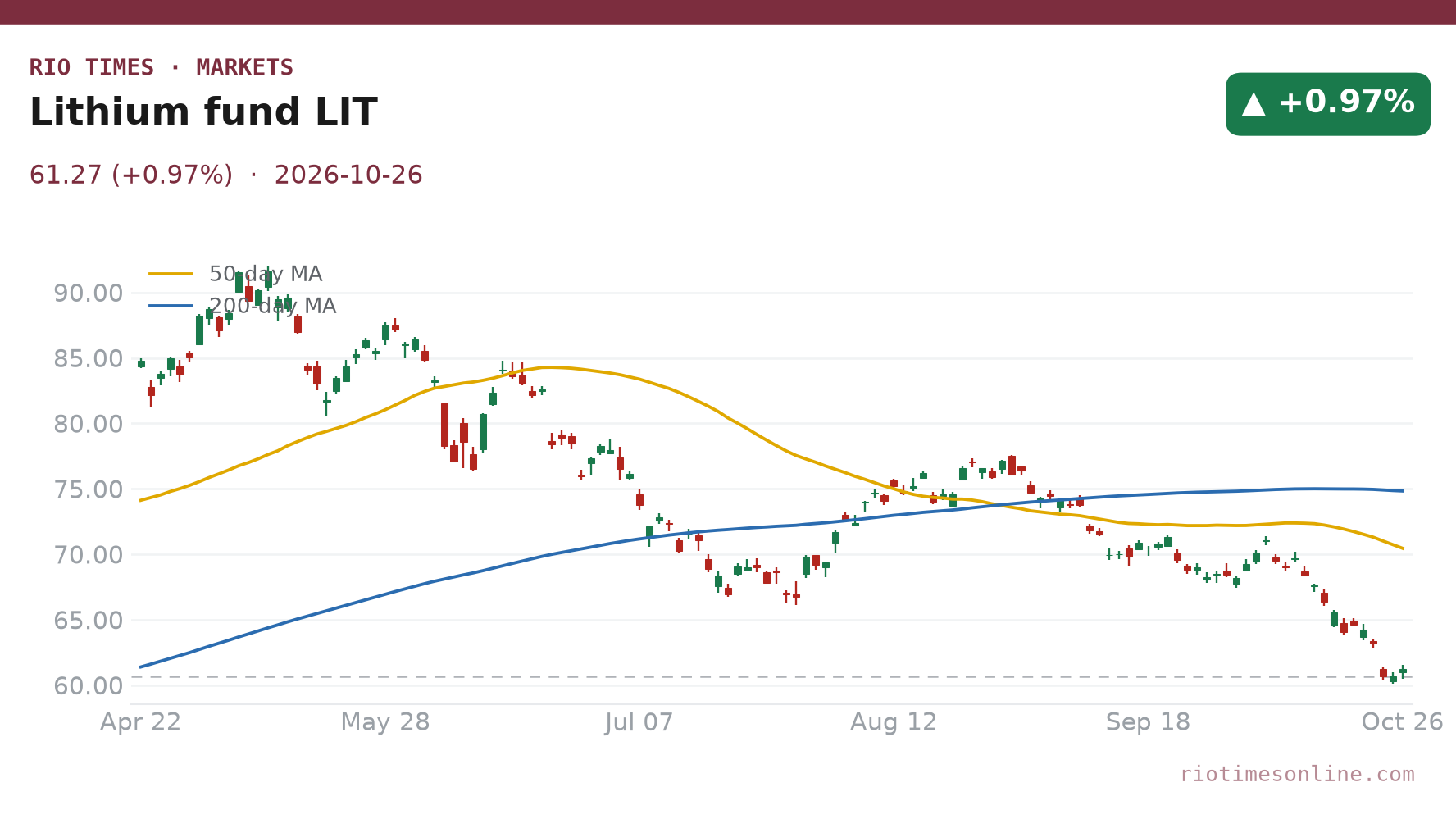Screen dimensions: 1456x819
Task: Click the 50-day MA legend label
Action: tap(266, 274)
